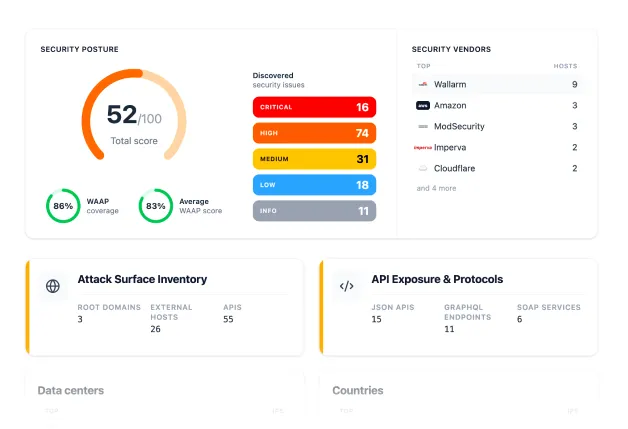Click the ROOT DOMAINS value 3

pyautogui.click(x=80, y=319)
